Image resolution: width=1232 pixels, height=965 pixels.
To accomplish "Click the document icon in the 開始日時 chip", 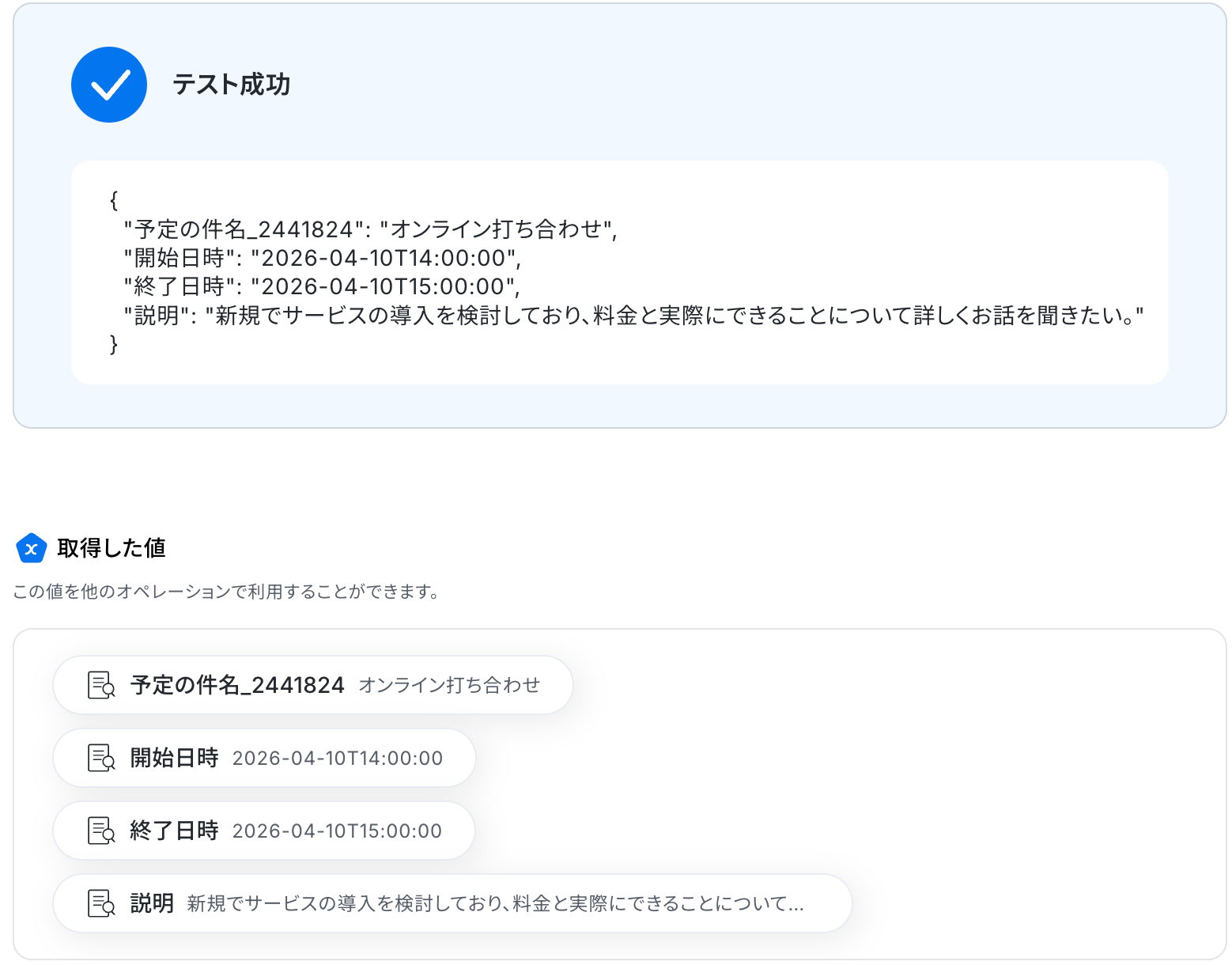I will (101, 758).
